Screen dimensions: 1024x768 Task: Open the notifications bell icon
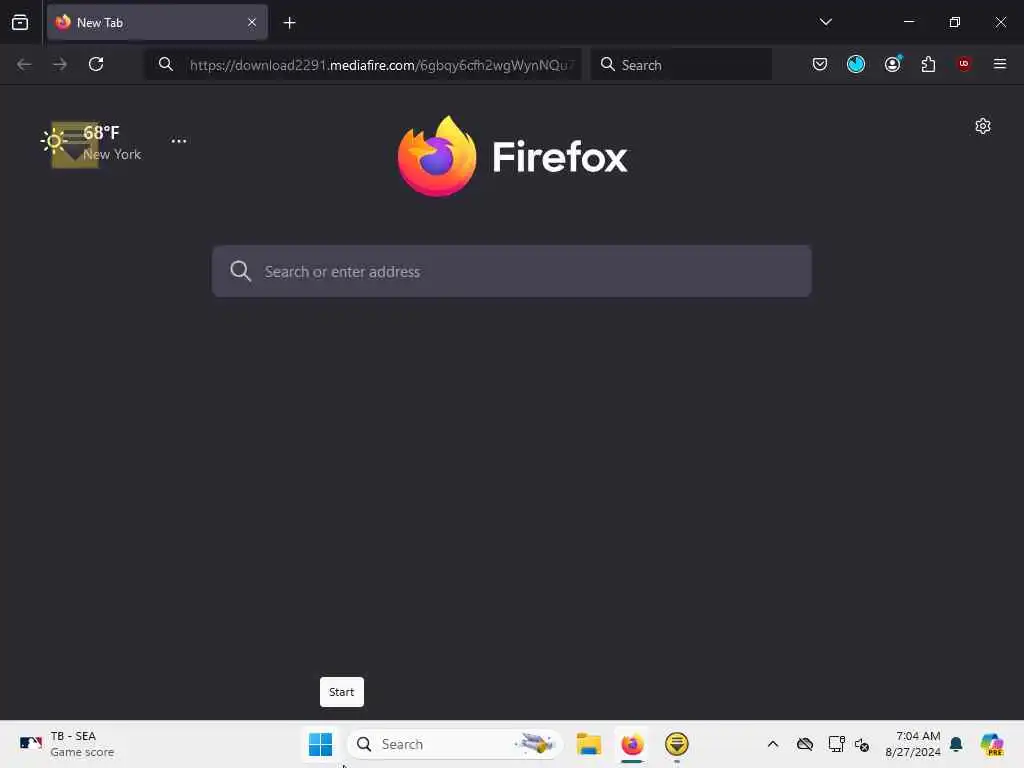click(x=956, y=744)
